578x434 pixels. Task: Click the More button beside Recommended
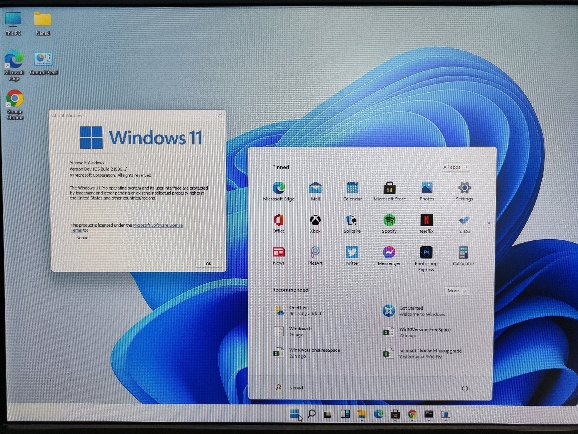tap(456, 291)
